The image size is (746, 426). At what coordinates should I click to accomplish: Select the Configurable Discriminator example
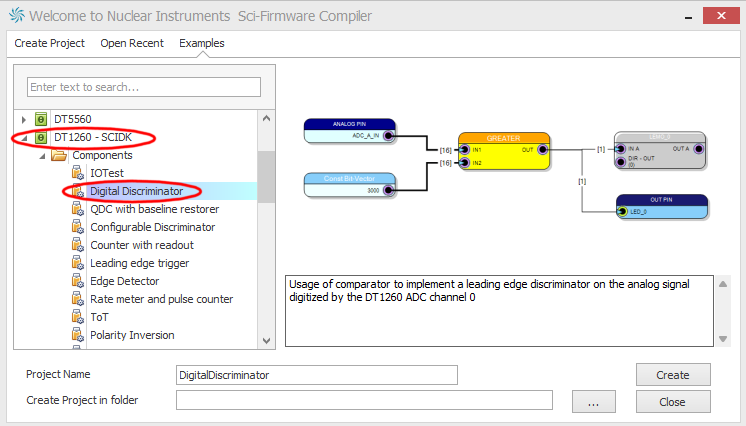pyautogui.click(x=153, y=228)
